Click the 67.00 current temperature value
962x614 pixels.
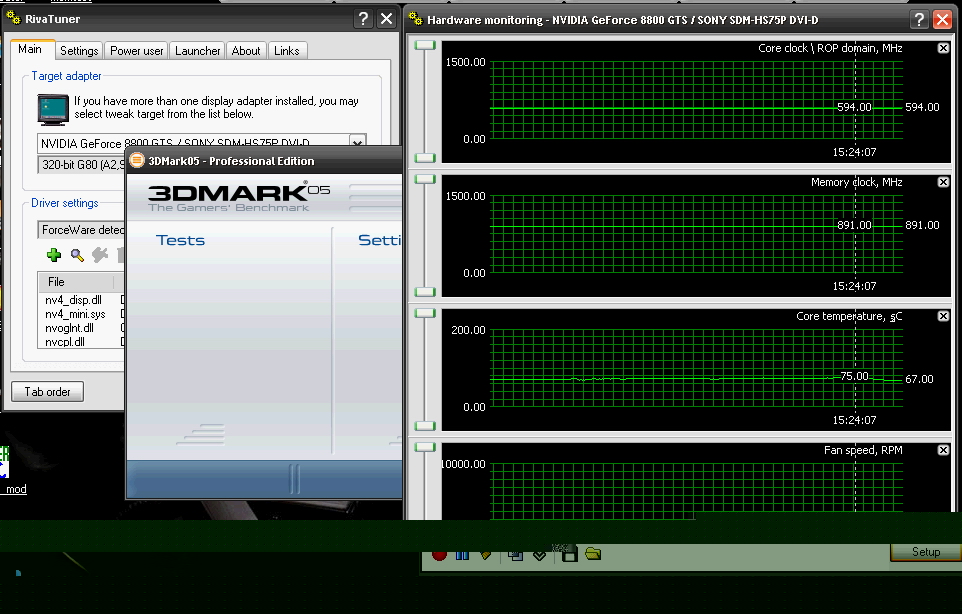coord(919,379)
